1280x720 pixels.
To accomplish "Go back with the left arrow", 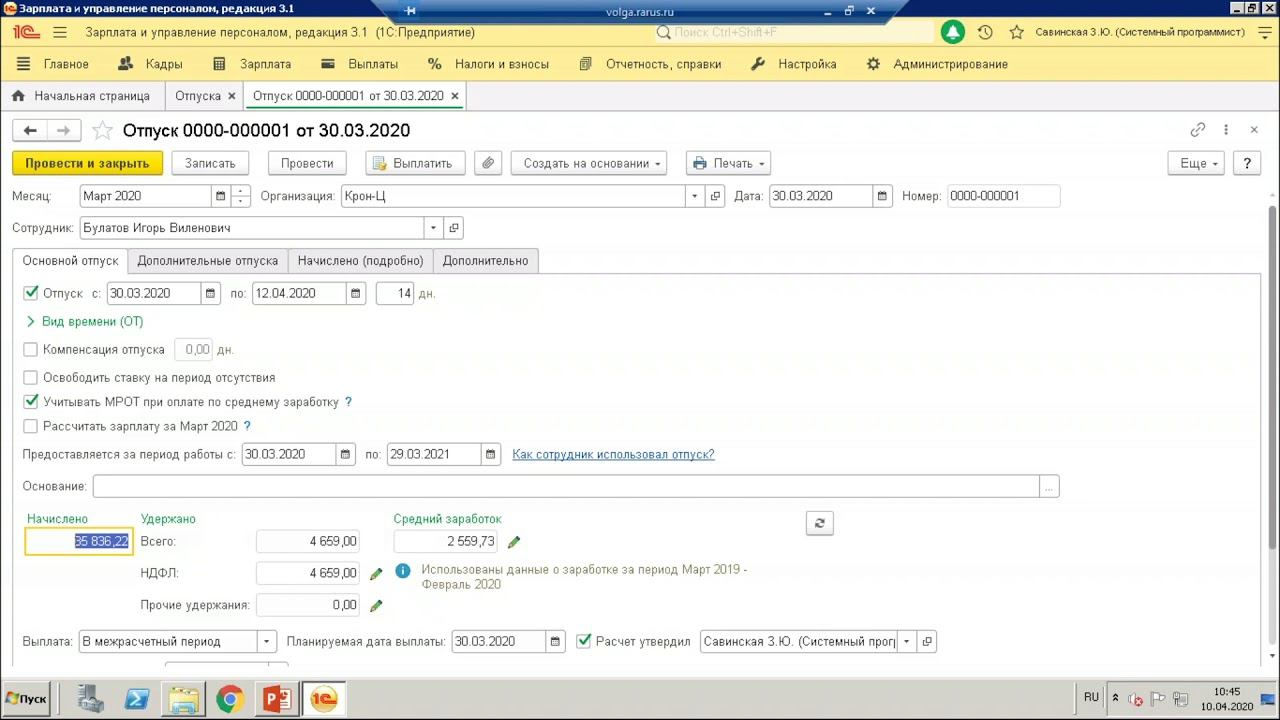I will 30,130.
